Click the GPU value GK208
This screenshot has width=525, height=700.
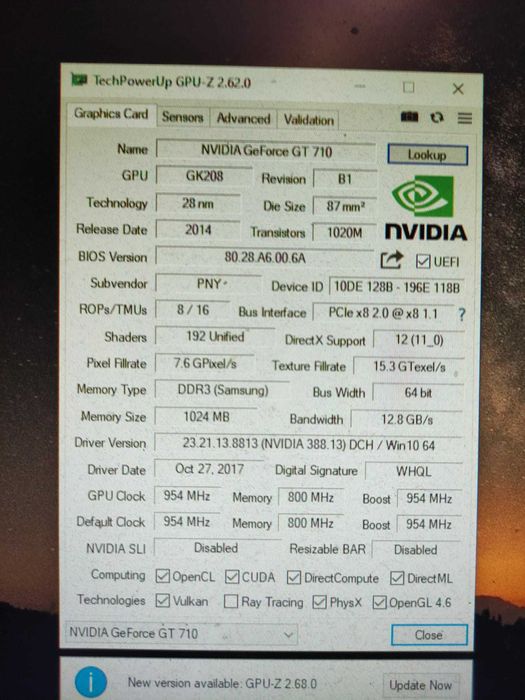click(x=204, y=176)
